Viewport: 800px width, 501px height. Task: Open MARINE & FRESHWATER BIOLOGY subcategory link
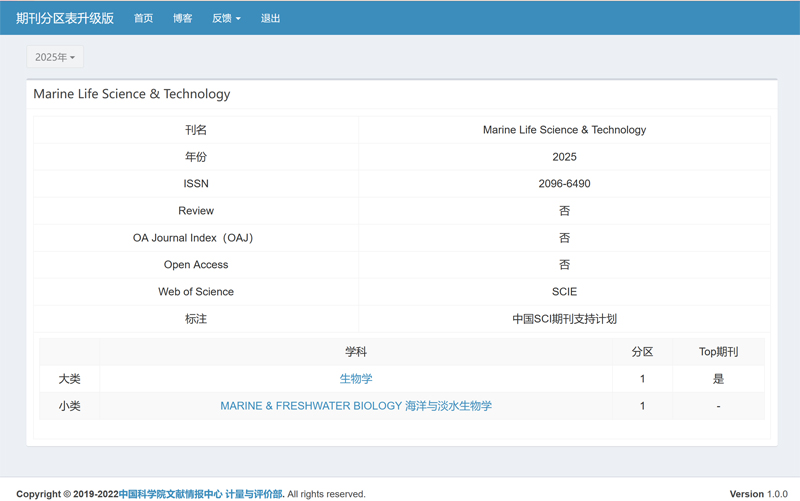pos(356,406)
